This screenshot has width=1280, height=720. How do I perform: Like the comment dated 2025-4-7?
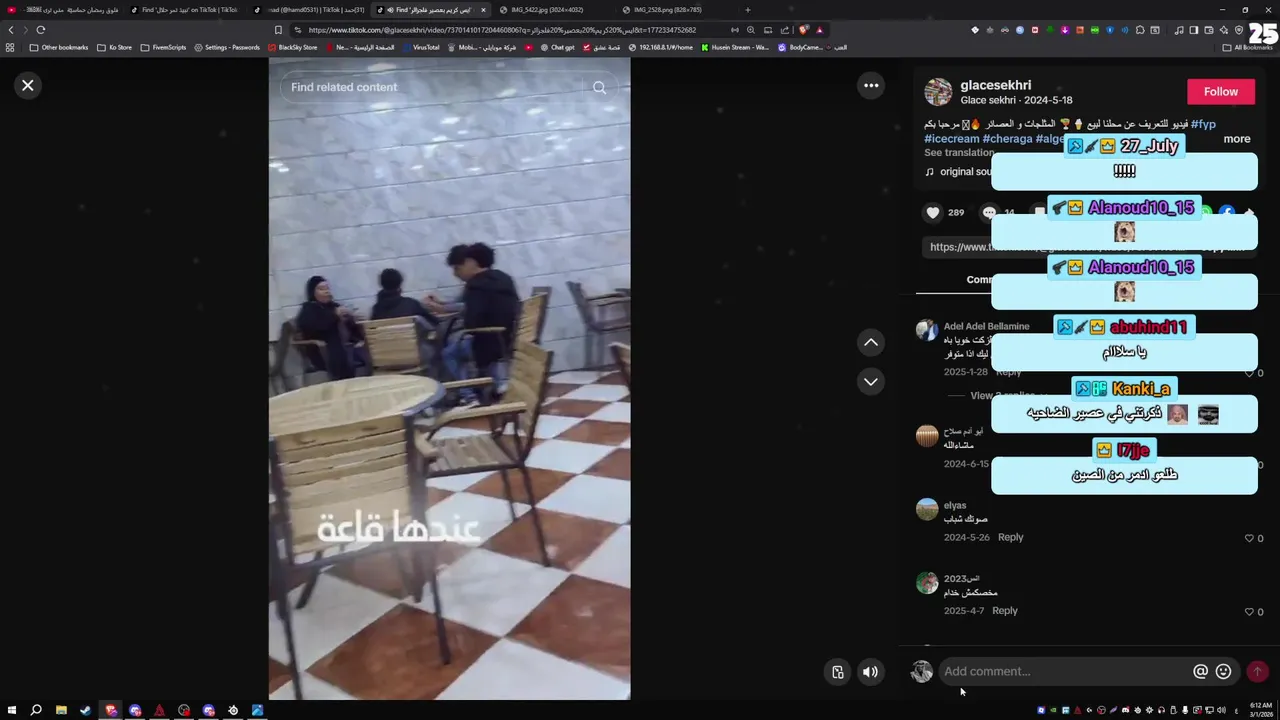coord(1249,611)
